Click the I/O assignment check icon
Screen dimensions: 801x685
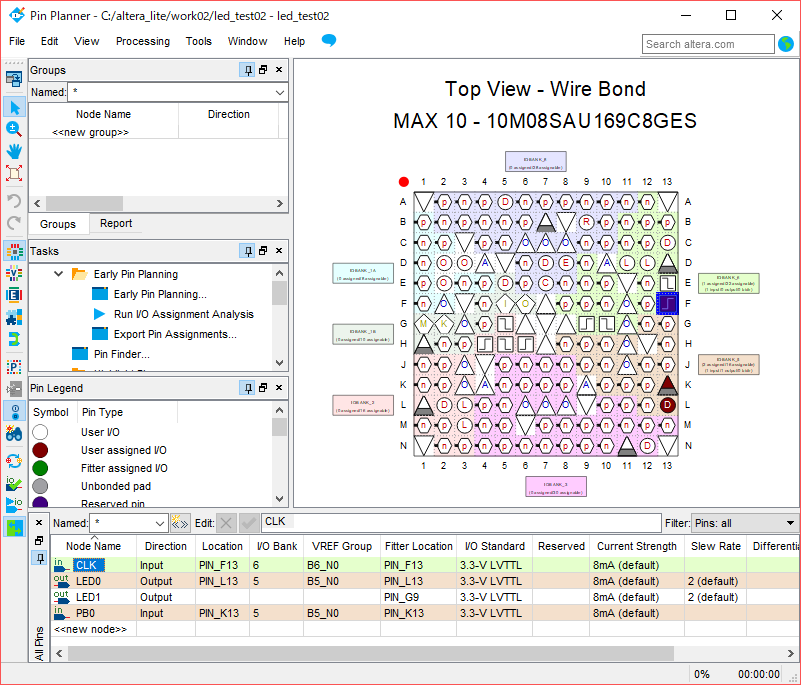pos(14,483)
